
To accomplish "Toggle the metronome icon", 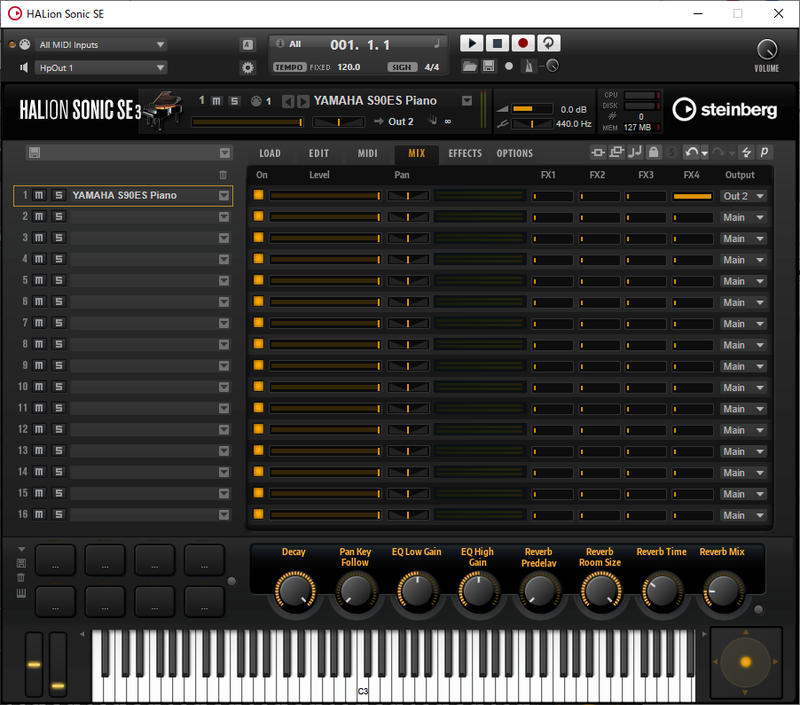I will coord(529,66).
